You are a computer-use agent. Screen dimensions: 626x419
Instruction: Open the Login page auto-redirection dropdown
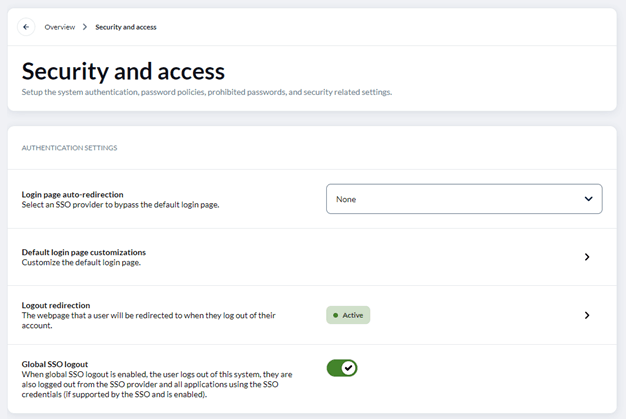pos(464,199)
